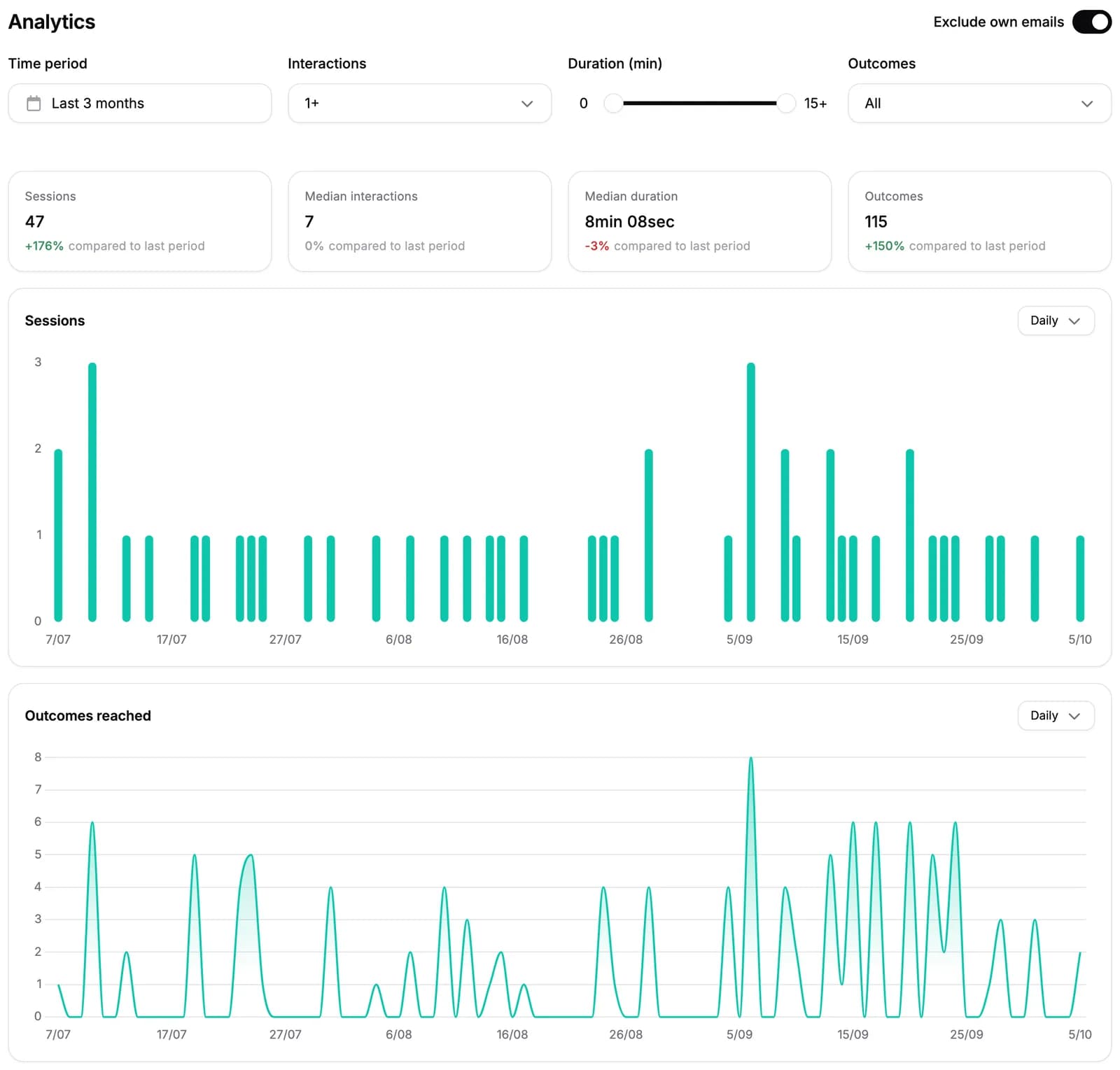Screen dimensions: 1120x1070
Task: Click the outcomes peak of 8 near 5/09
Action: pyautogui.click(x=750, y=758)
